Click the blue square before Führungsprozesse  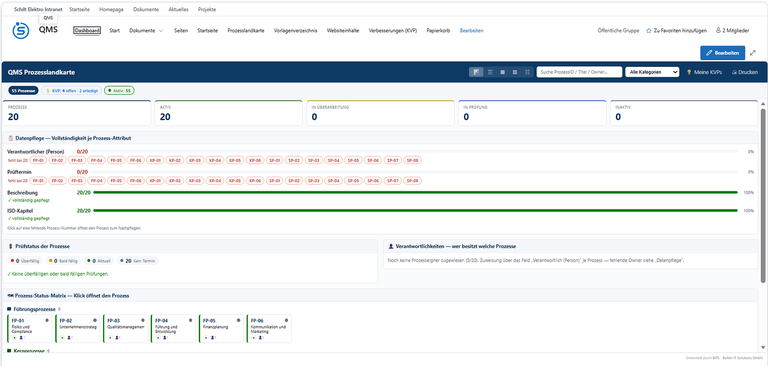(x=9, y=309)
